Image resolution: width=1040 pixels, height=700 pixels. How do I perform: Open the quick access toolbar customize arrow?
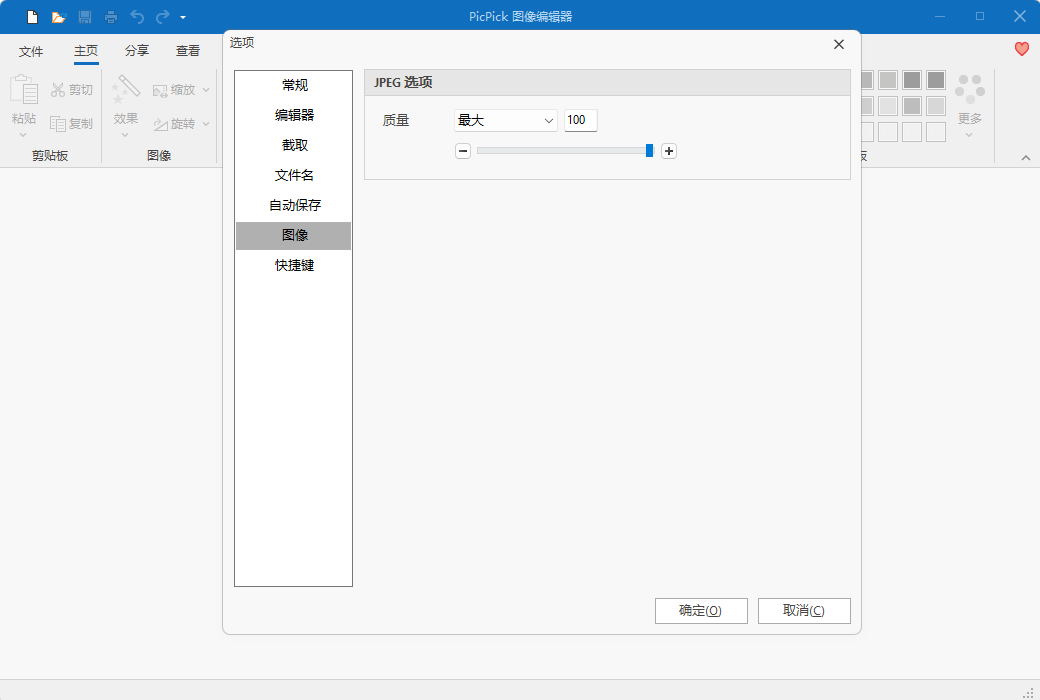[183, 17]
